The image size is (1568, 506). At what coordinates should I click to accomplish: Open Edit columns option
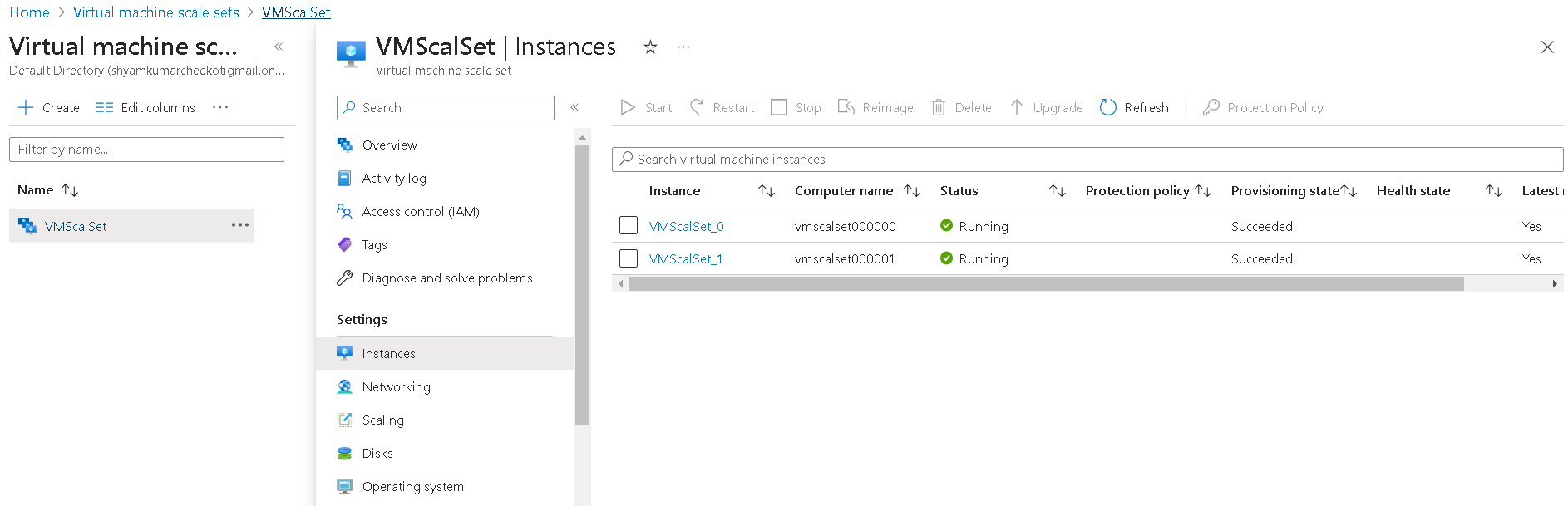145,107
